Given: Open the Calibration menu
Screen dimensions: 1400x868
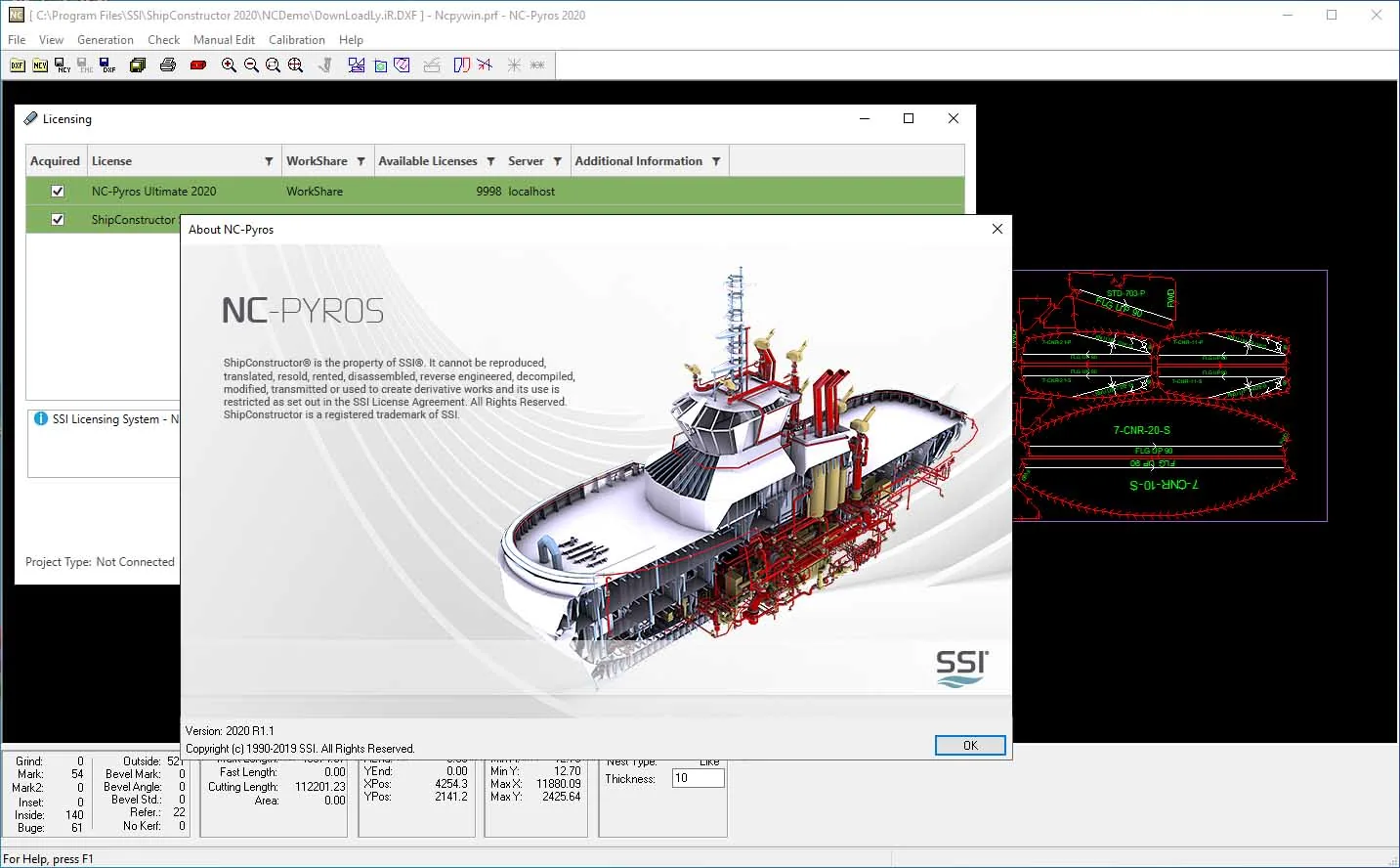Looking at the screenshot, I should [x=297, y=40].
